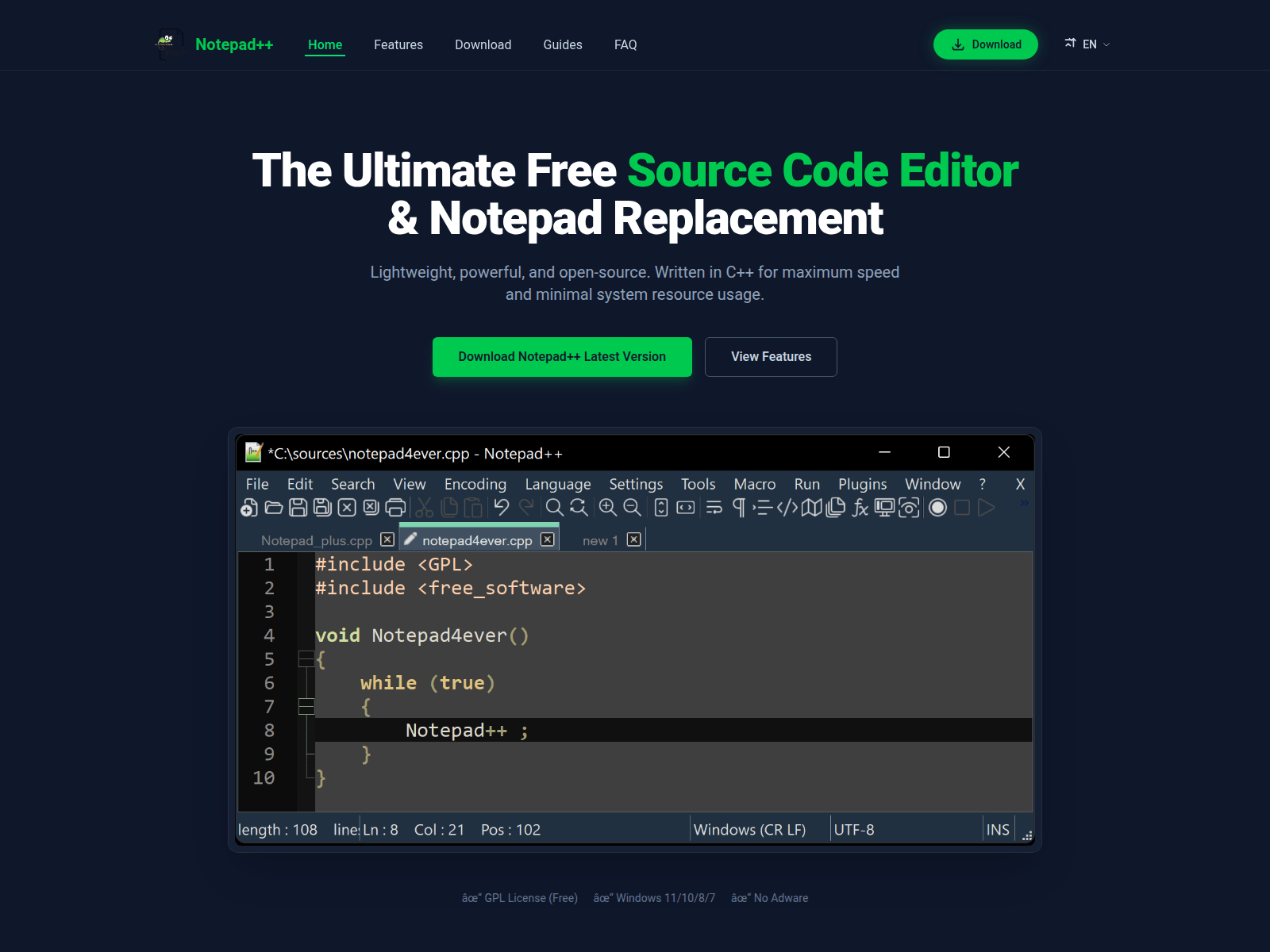The width and height of the screenshot is (1270, 952).
Task: Open Find with the magnifier icon
Action: click(x=555, y=508)
